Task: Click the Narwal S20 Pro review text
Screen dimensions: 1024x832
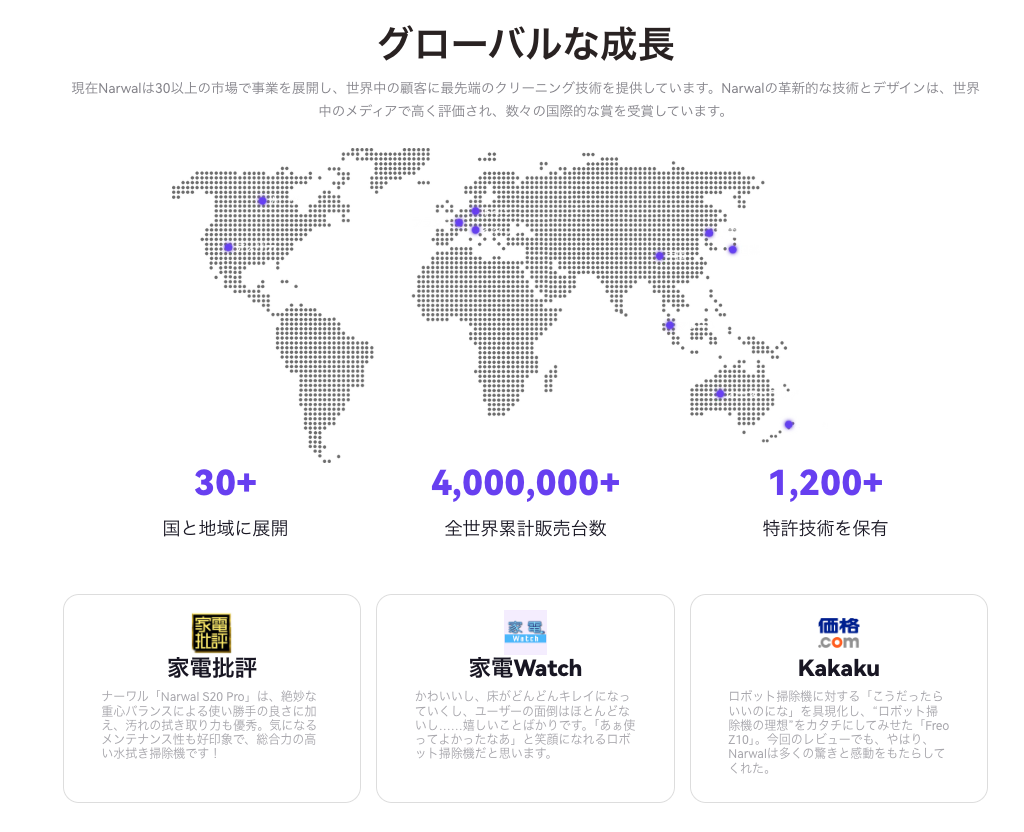Action: (x=211, y=724)
